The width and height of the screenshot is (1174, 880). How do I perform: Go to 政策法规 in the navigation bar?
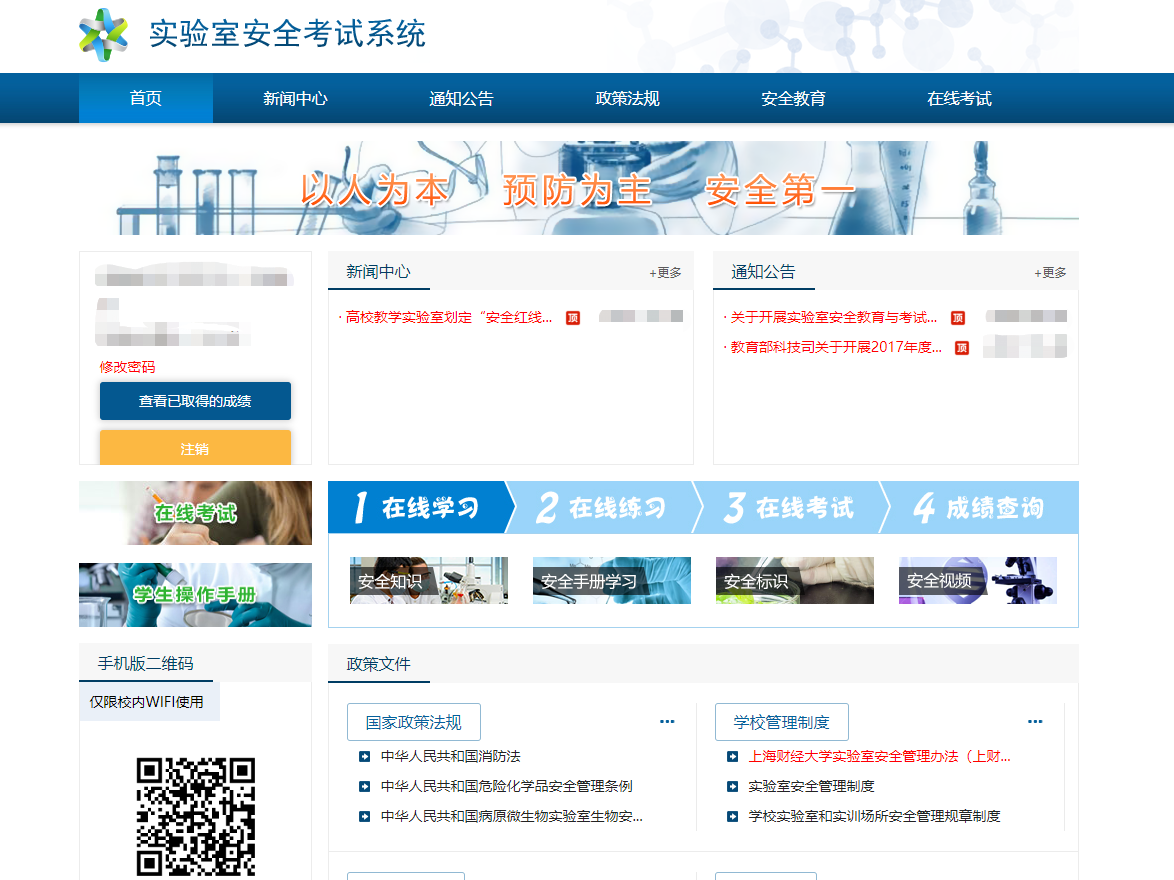click(627, 99)
